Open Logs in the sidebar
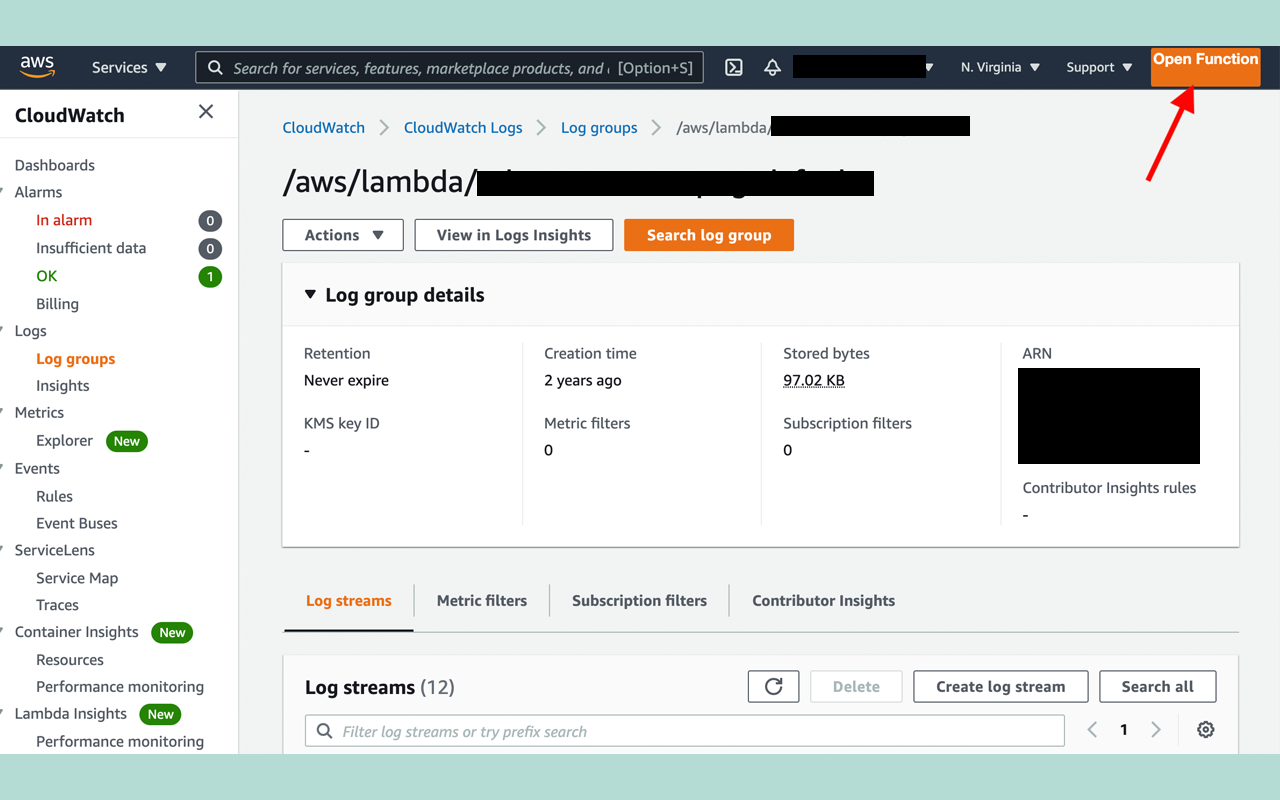This screenshot has height=800, width=1280. 30,331
